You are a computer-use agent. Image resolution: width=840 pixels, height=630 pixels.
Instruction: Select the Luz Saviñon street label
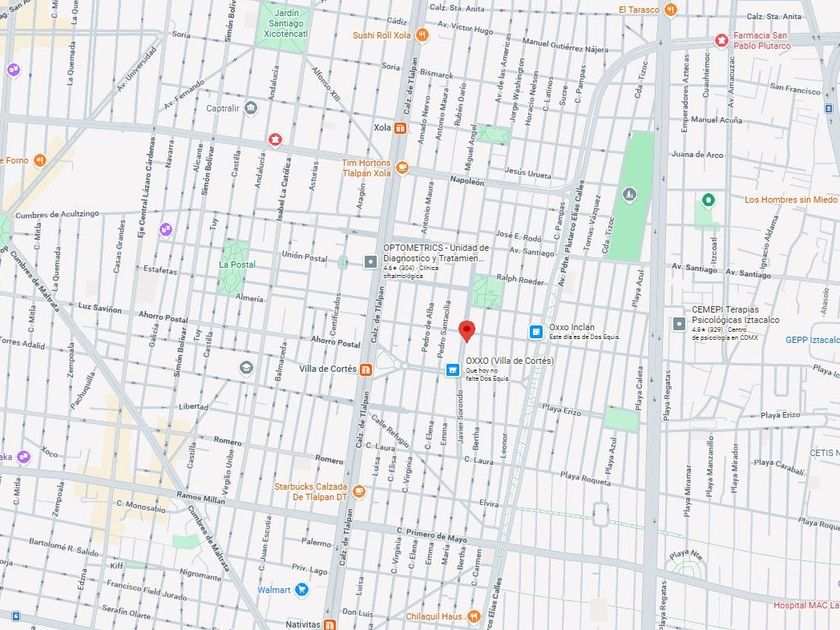100,308
